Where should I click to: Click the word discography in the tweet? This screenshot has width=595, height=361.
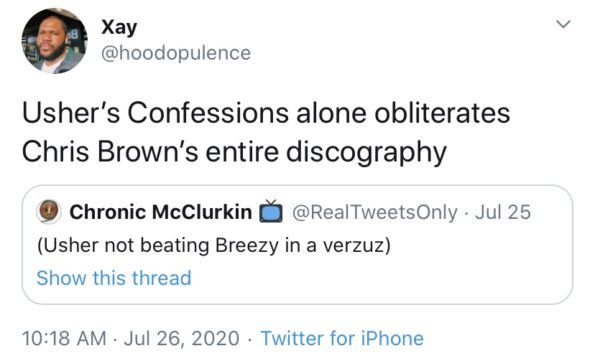pyautogui.click(x=366, y=153)
